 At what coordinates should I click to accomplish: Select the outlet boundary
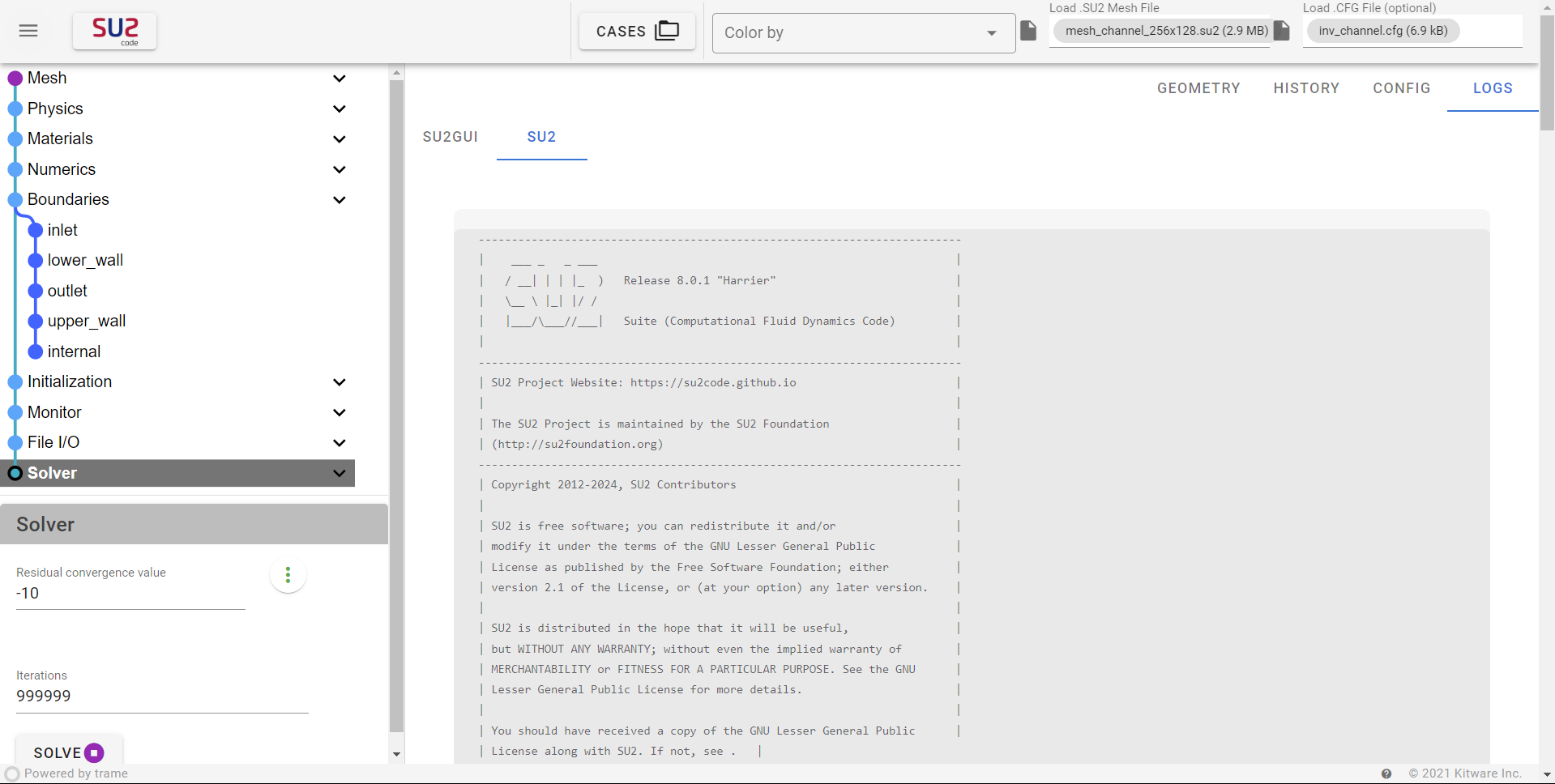click(67, 291)
